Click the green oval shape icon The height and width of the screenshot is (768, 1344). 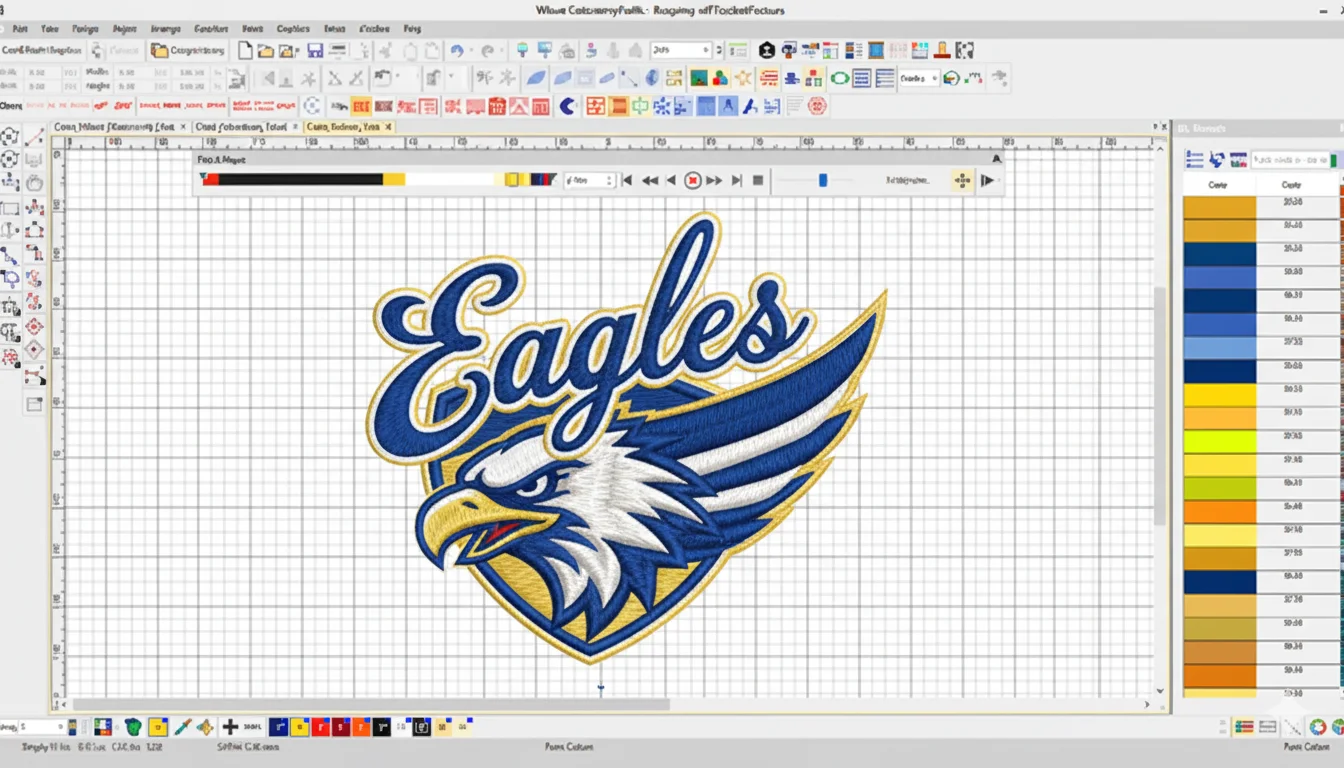click(x=839, y=78)
